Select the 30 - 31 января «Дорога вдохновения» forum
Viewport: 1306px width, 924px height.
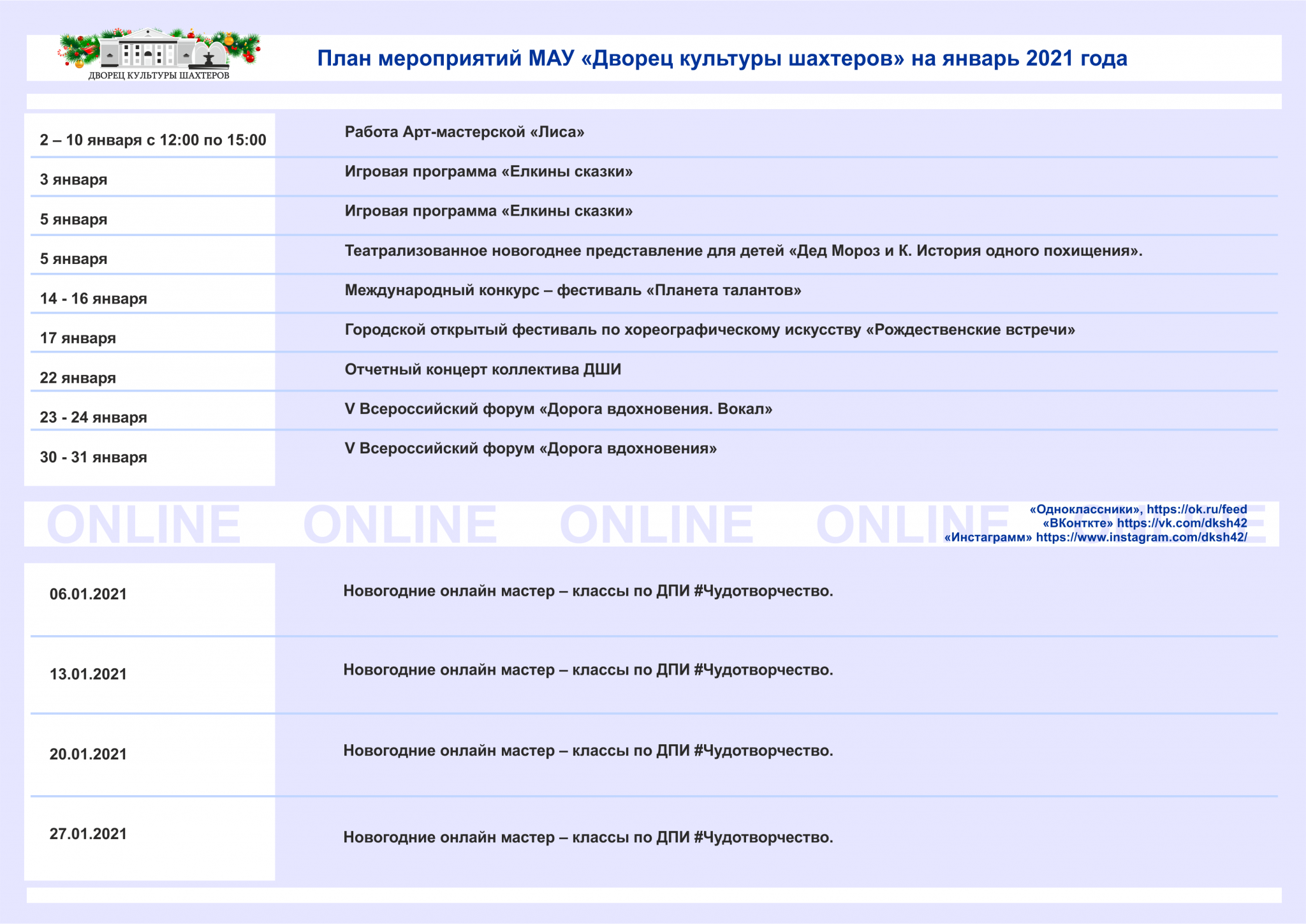tap(531, 448)
